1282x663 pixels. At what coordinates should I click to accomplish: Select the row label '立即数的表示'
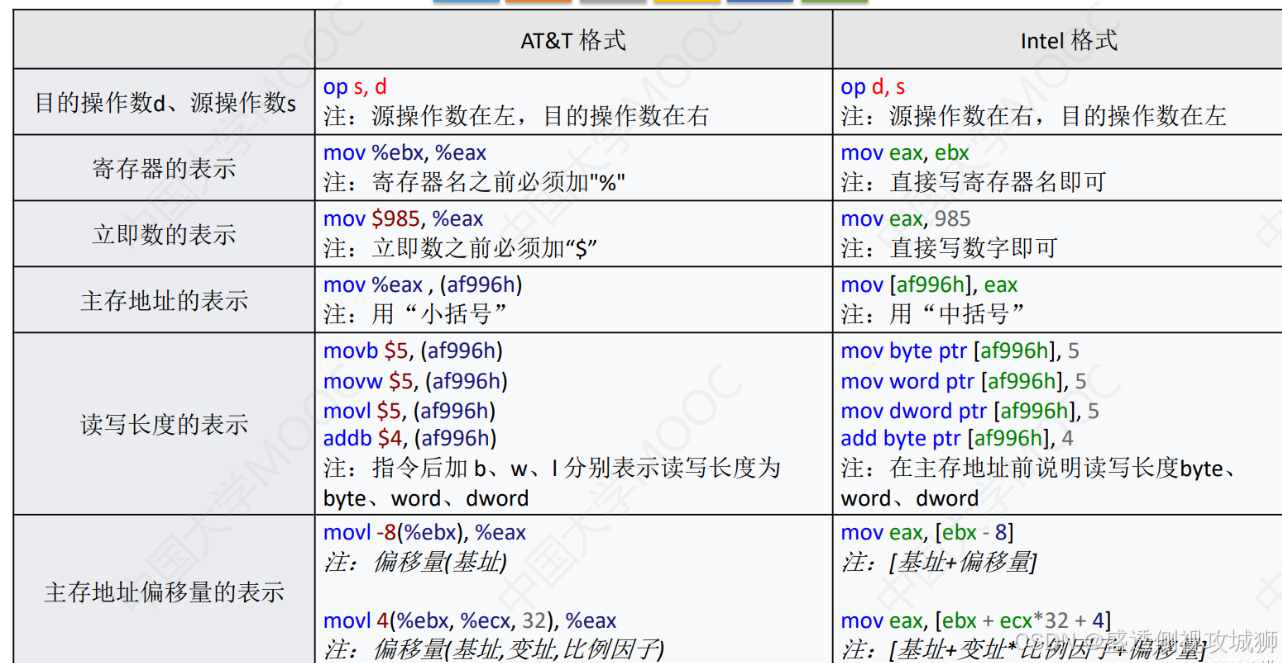pos(164,234)
